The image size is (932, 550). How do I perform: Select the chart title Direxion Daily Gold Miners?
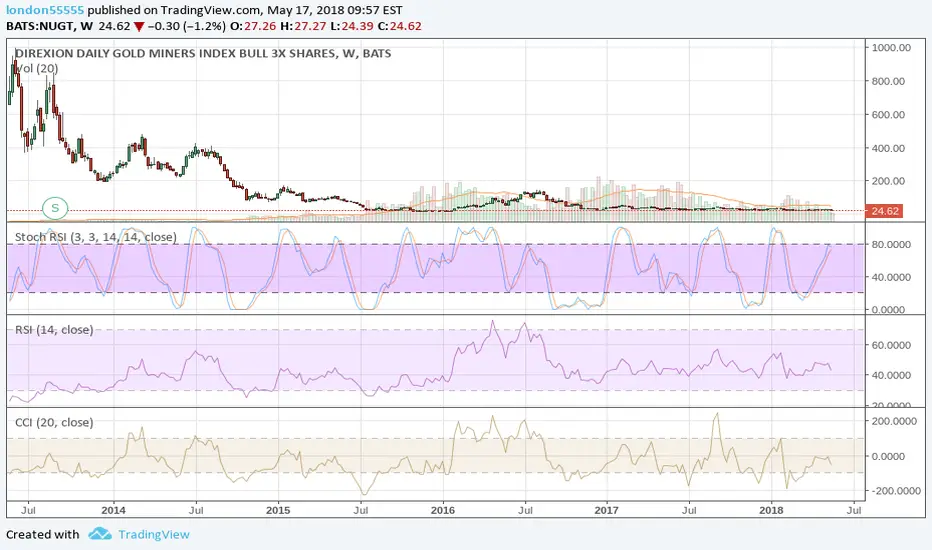click(203, 54)
